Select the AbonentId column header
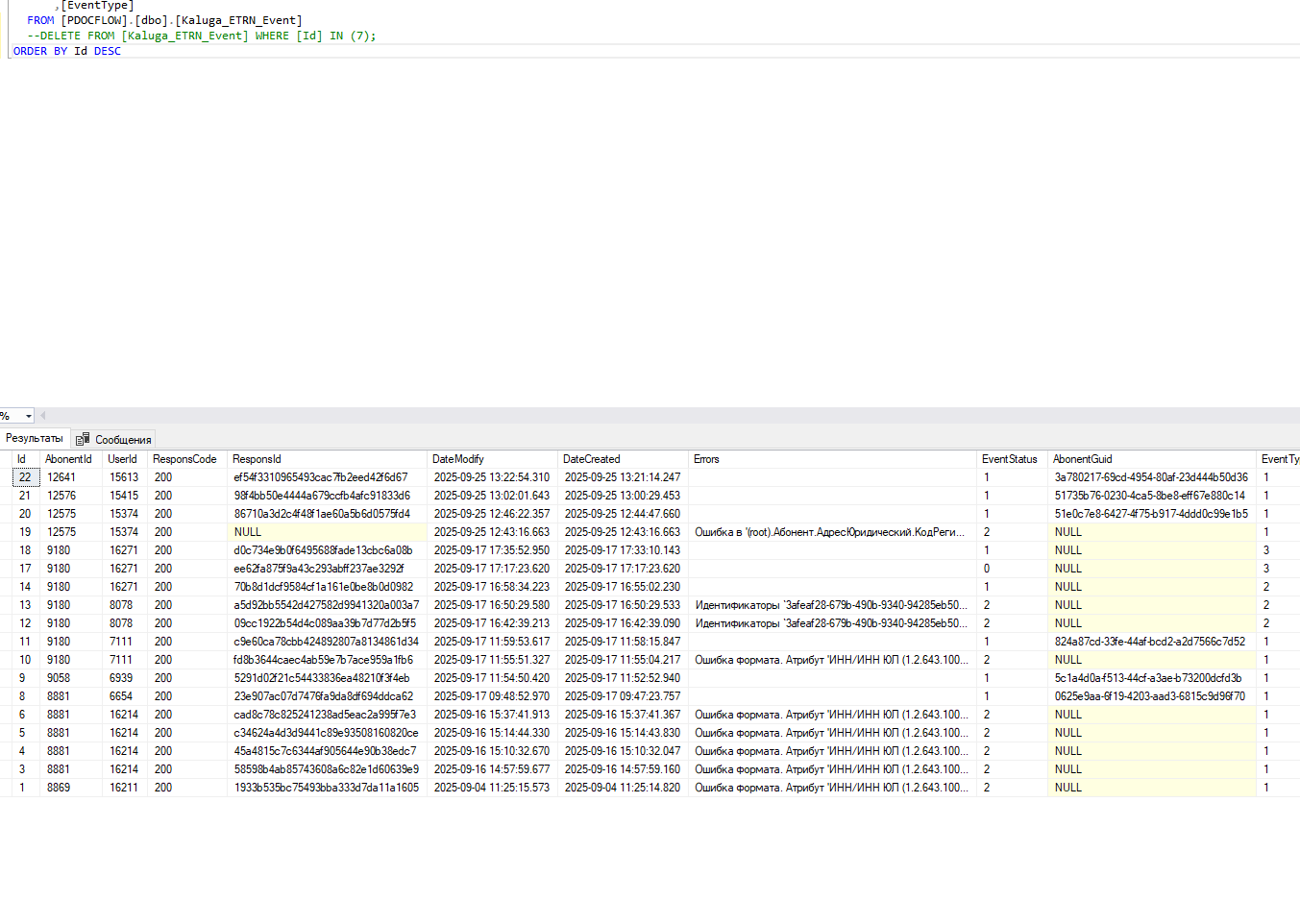Image resolution: width=1300 pixels, height=924 pixels. click(71, 459)
